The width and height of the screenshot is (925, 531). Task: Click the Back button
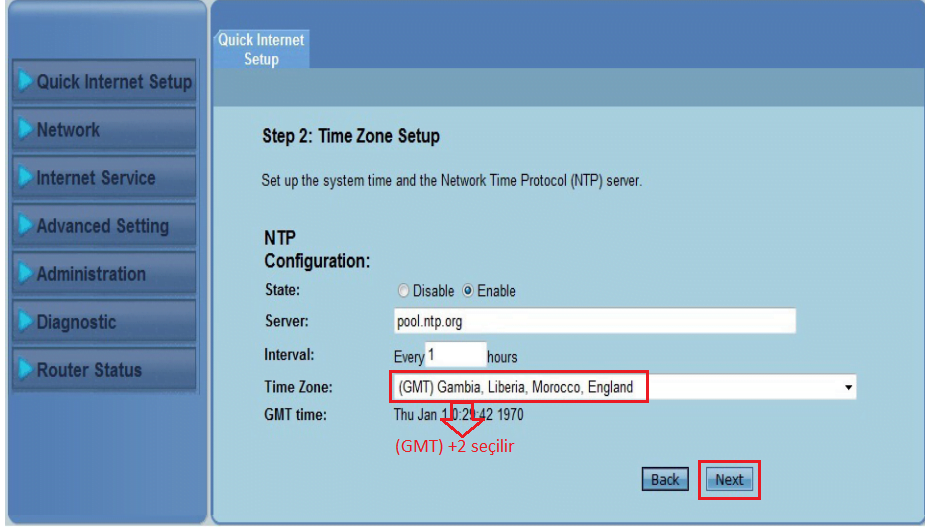pos(665,480)
